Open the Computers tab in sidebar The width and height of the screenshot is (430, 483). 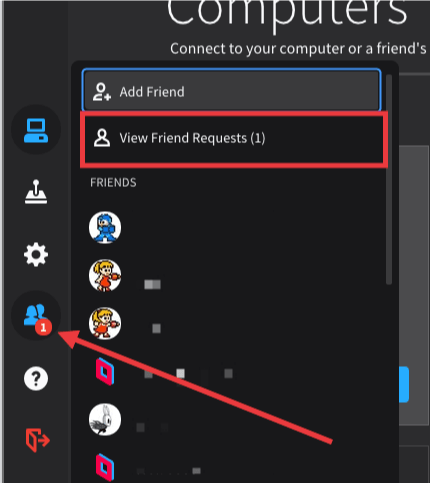pyautogui.click(x=36, y=130)
